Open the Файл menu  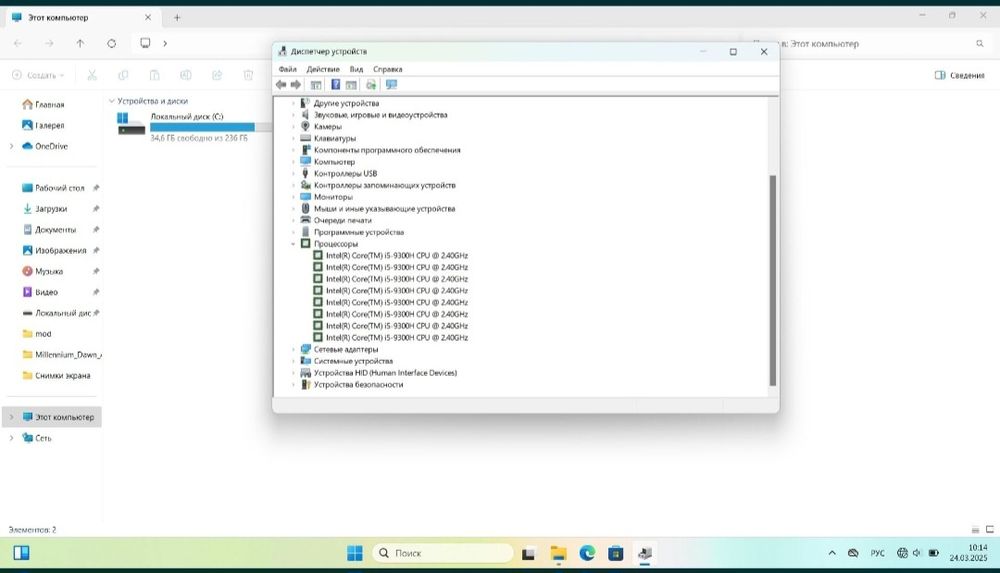(x=288, y=69)
